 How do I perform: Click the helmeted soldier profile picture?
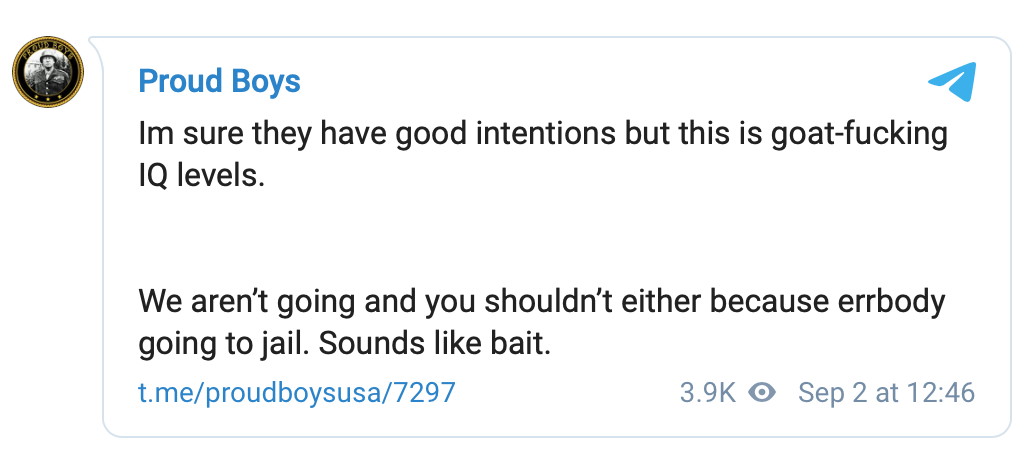(x=48, y=72)
